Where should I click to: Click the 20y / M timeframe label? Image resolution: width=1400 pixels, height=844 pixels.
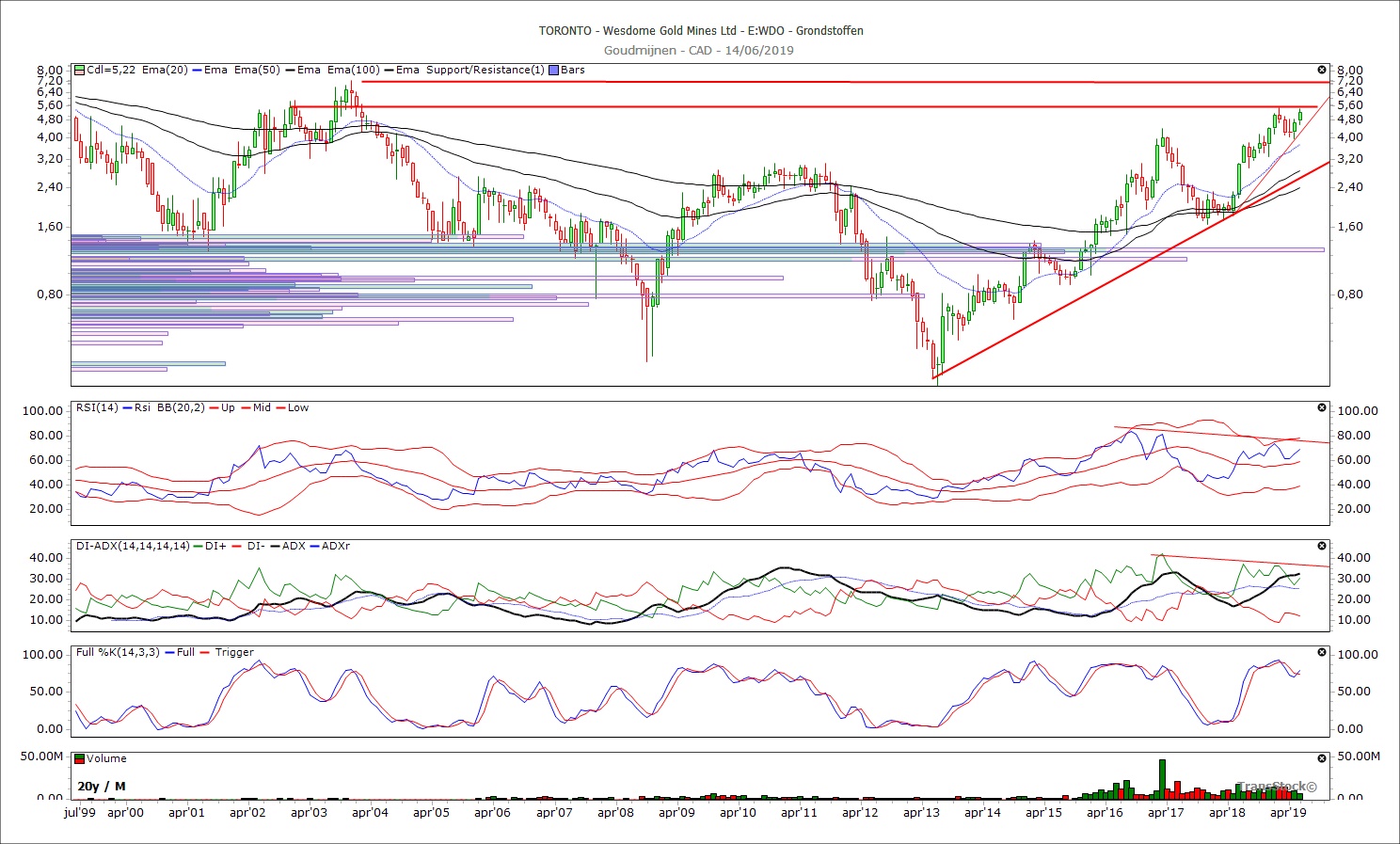point(102,786)
